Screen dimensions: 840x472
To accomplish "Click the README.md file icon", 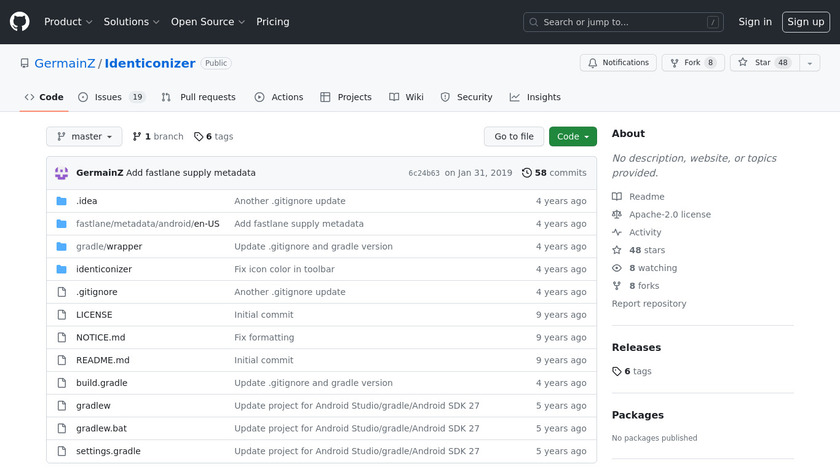I will click(62, 360).
